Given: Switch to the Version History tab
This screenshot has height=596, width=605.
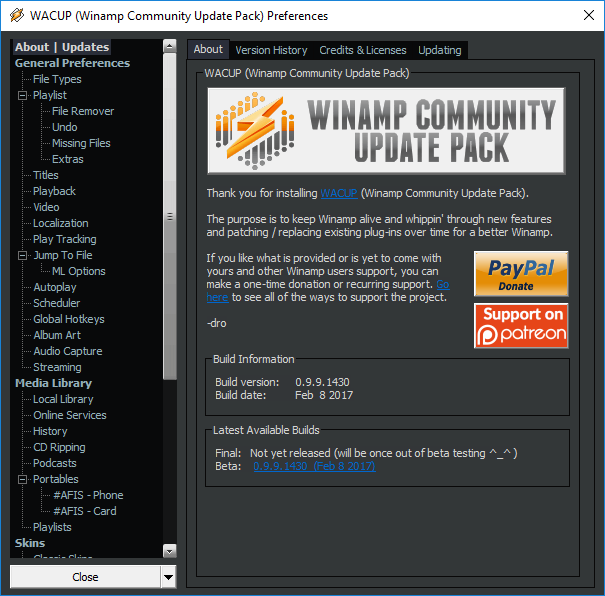Looking at the screenshot, I should tap(271, 50).
